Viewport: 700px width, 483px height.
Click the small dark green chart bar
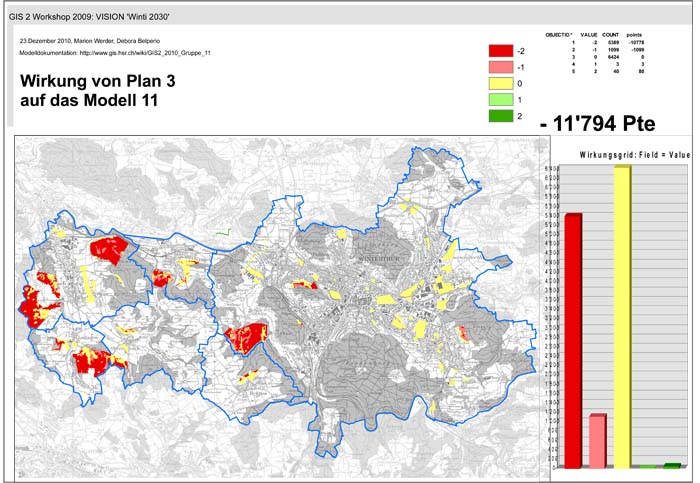coord(672,465)
